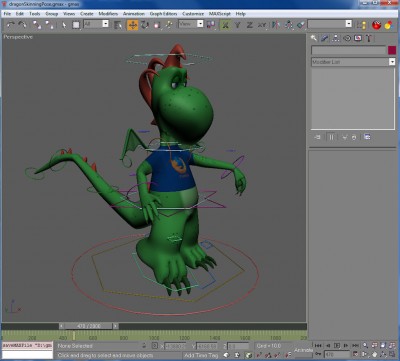Switch to the Create command panel tab
The image size is (400, 361).
click(x=313, y=38)
